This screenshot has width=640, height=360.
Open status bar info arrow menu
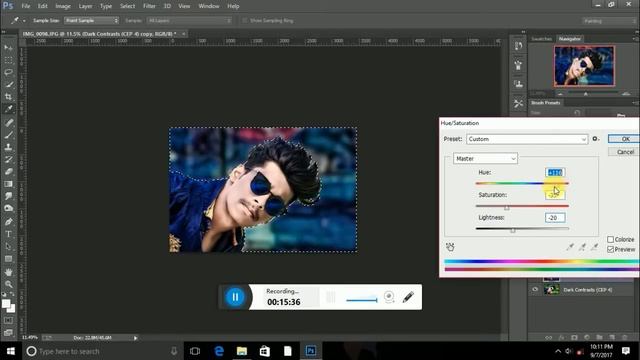pos(136,338)
